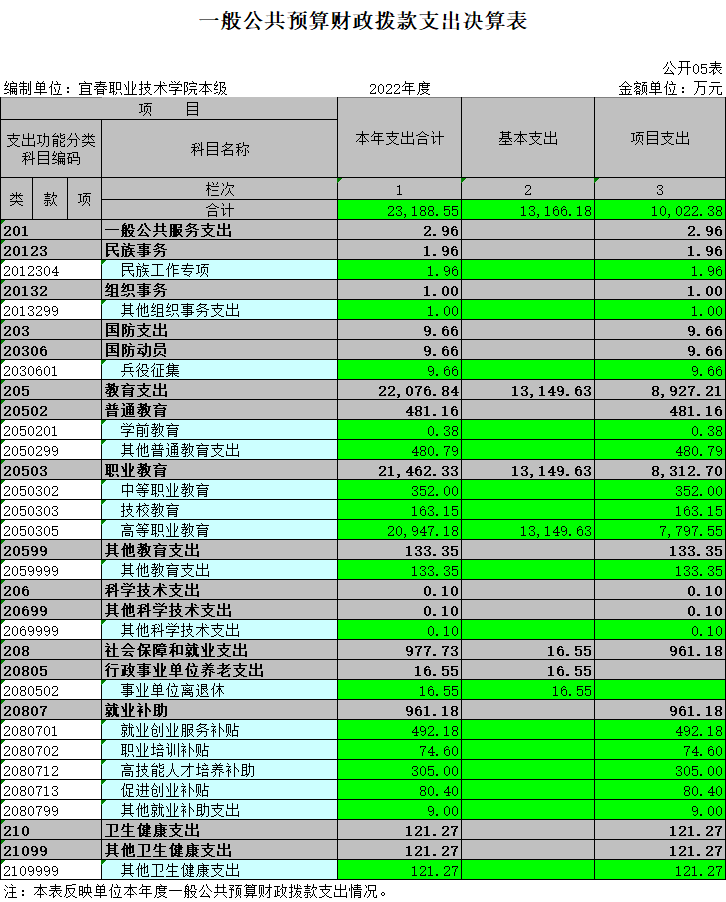The width and height of the screenshot is (726, 902).
Task: Click the total value 23,188.55
Action: point(399,210)
